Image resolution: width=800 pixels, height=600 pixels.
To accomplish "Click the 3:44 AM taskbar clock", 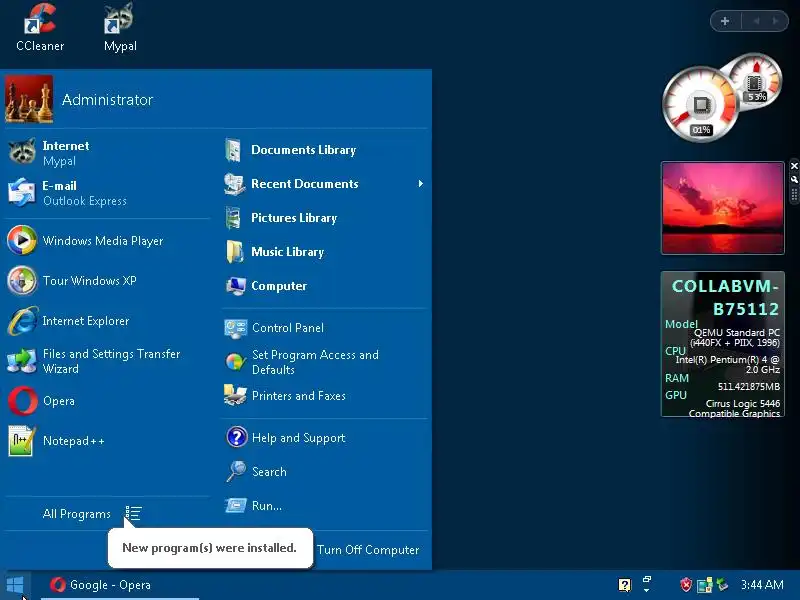I will click(x=762, y=585).
